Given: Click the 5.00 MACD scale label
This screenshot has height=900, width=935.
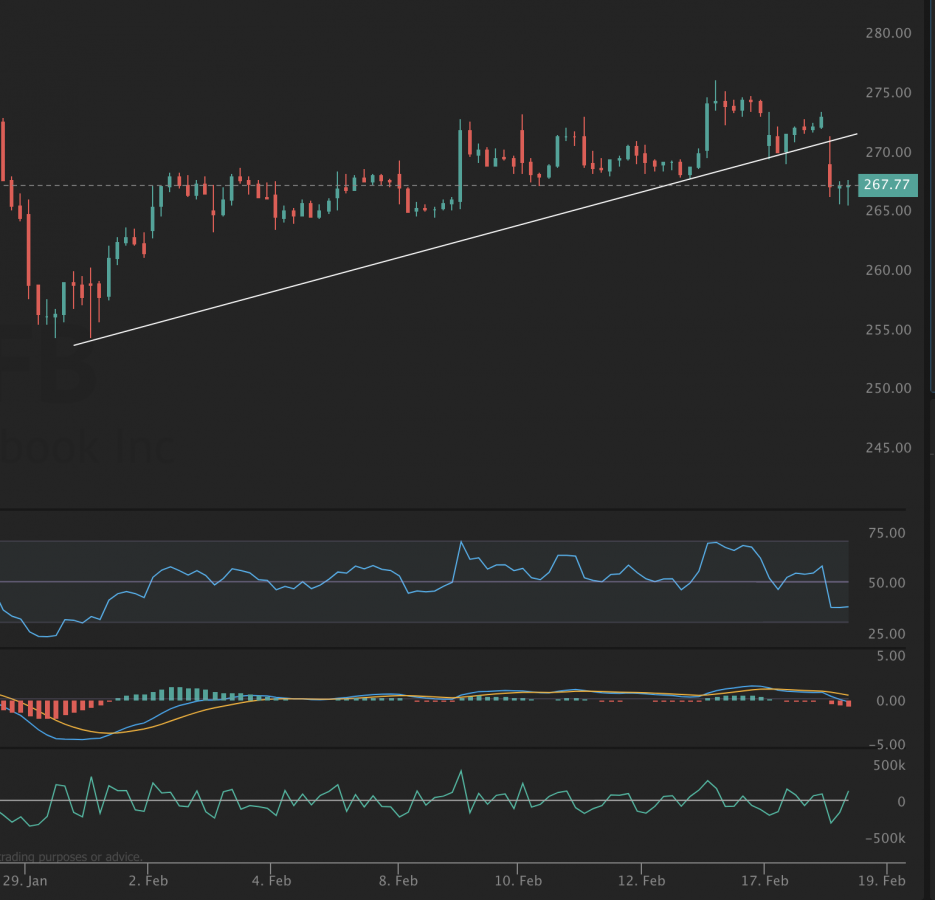Looking at the screenshot, I should coord(891,656).
